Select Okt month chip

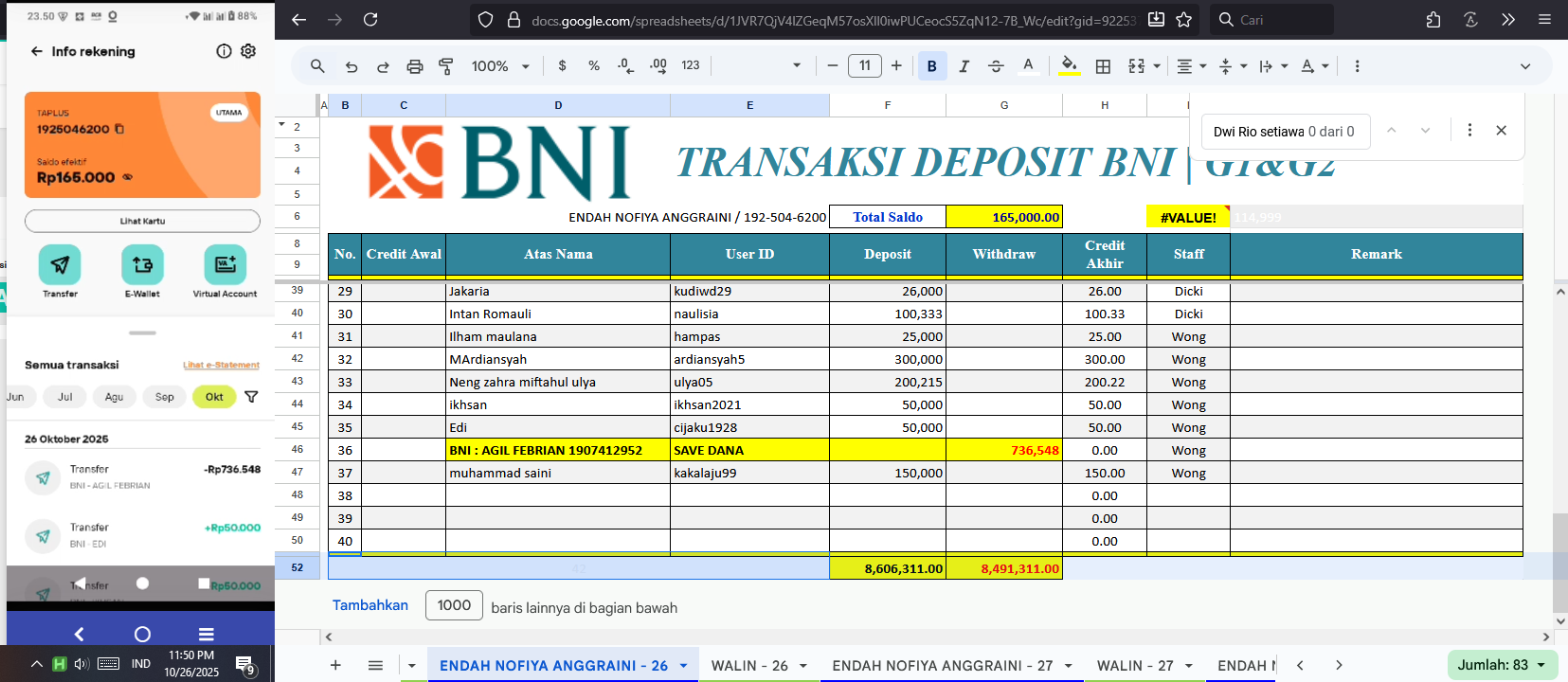click(x=214, y=397)
